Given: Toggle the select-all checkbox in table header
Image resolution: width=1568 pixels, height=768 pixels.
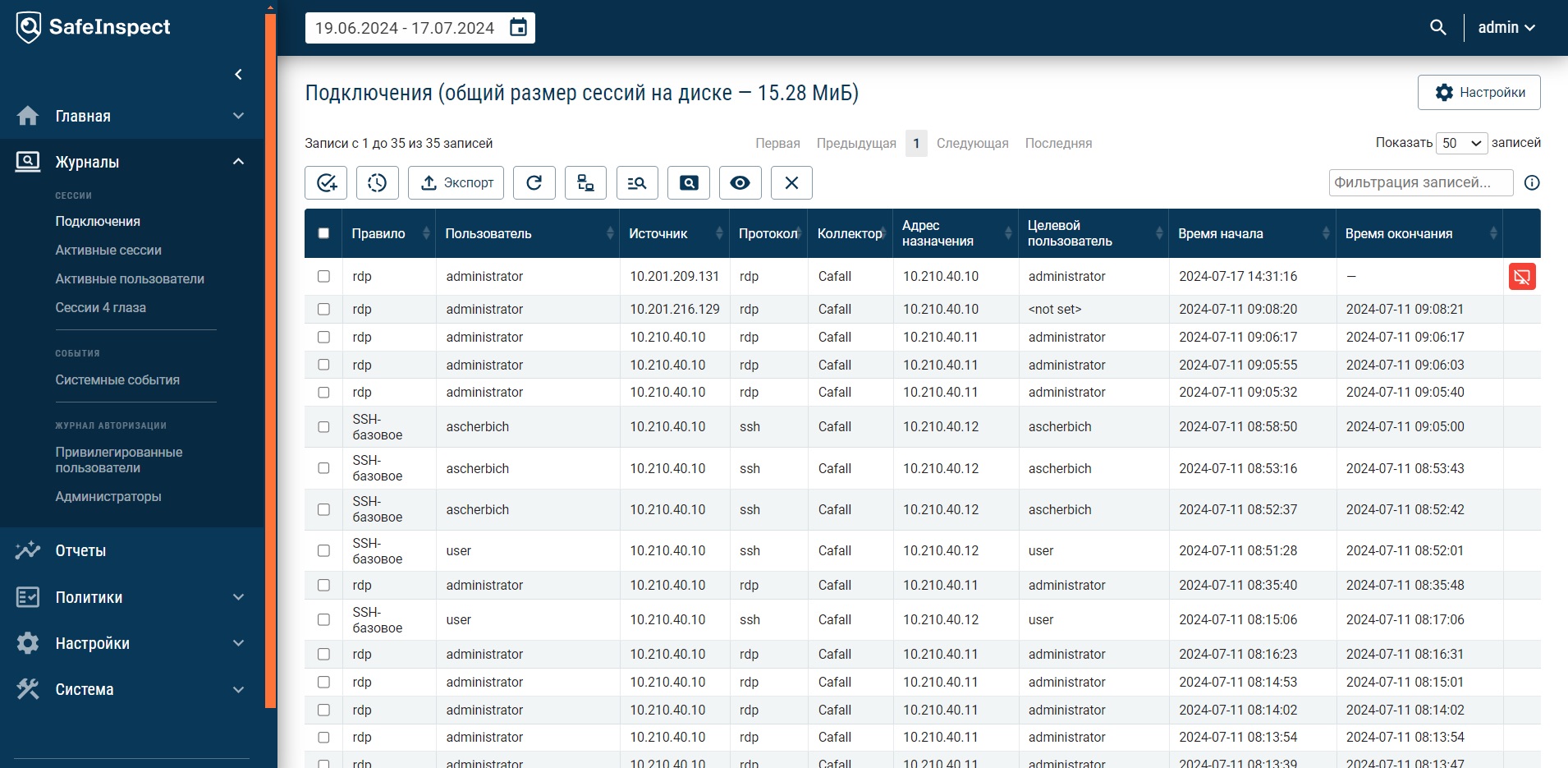Looking at the screenshot, I should (323, 233).
